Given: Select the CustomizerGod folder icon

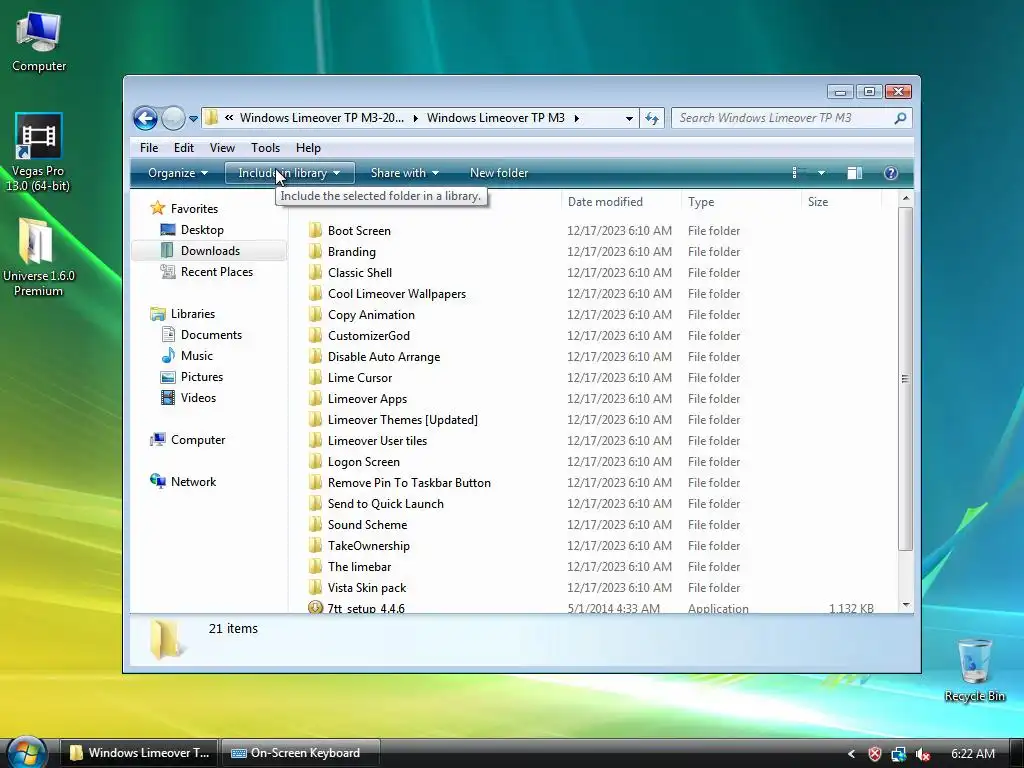Looking at the screenshot, I should (x=315, y=335).
